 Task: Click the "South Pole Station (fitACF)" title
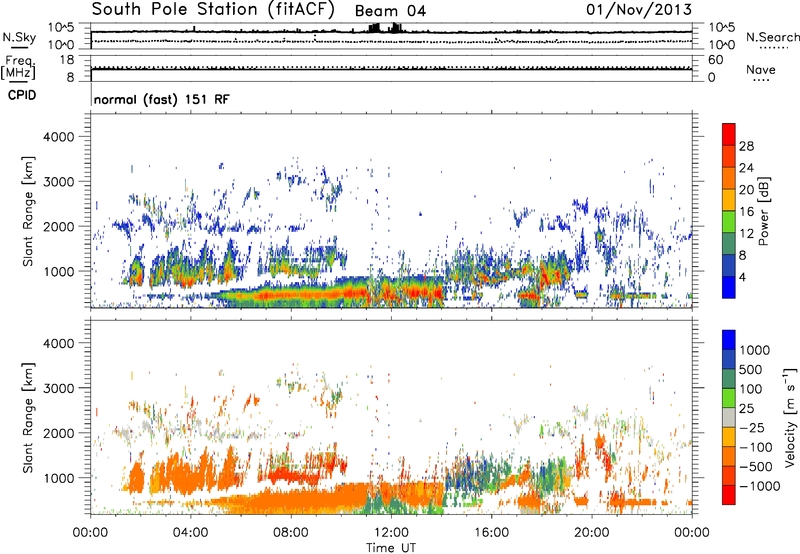[x=213, y=9]
